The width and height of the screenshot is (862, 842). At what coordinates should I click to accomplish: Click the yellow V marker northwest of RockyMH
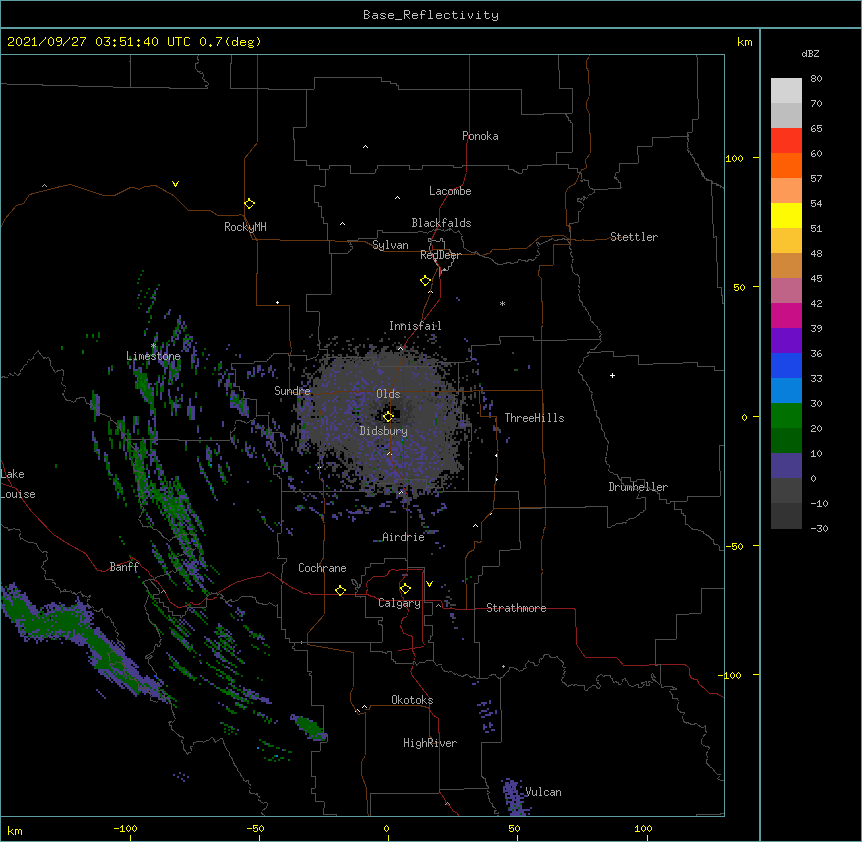click(x=175, y=184)
